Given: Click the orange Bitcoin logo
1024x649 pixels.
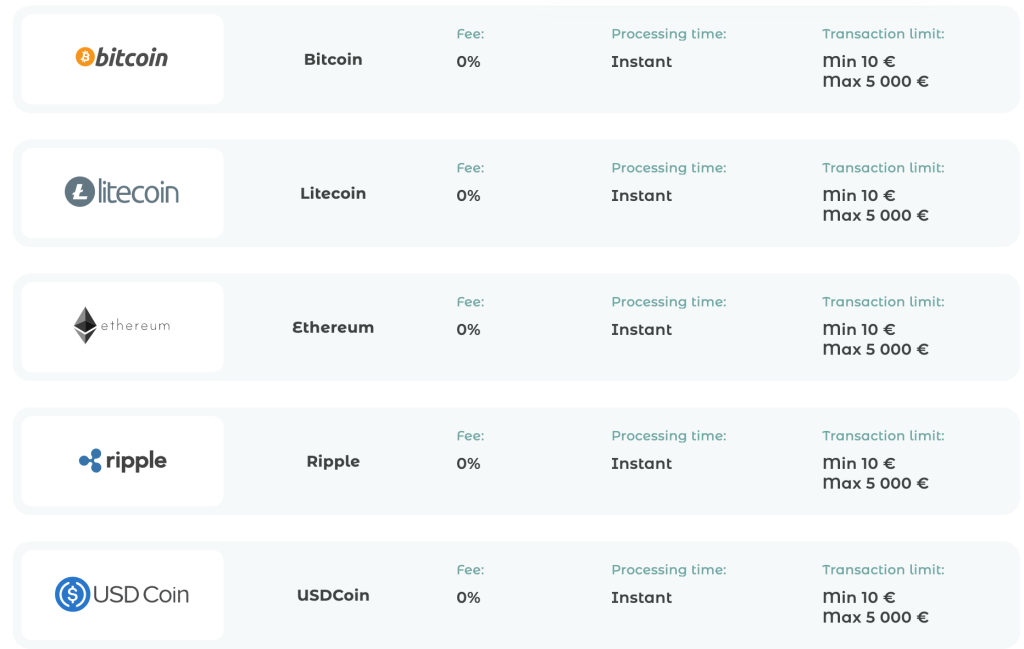Looking at the screenshot, I should pos(122,57).
